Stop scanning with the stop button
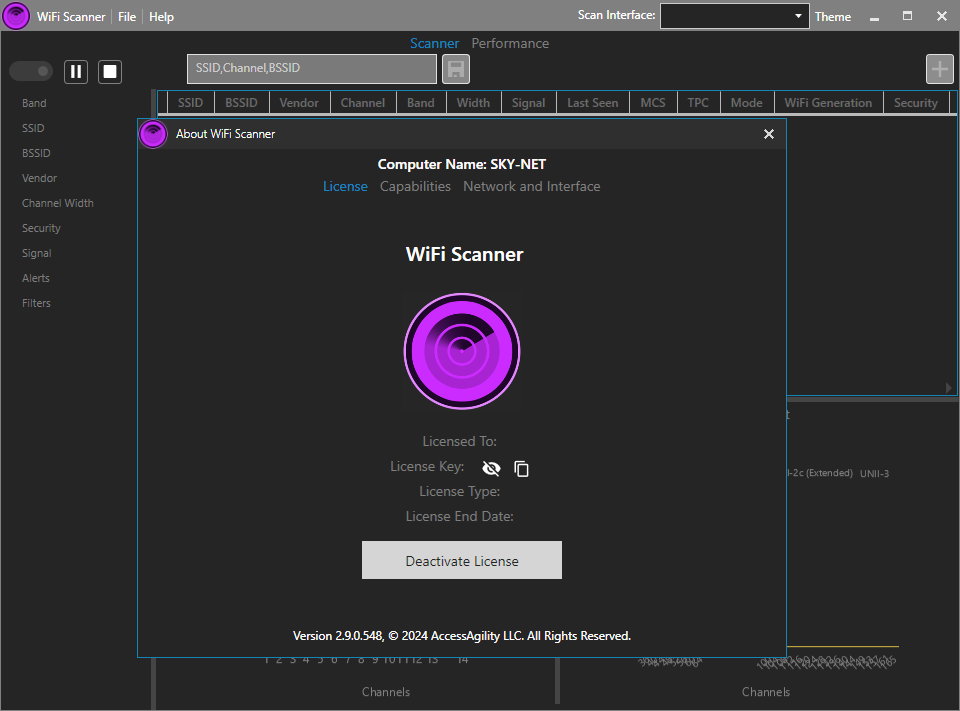The width and height of the screenshot is (960, 711). [110, 72]
